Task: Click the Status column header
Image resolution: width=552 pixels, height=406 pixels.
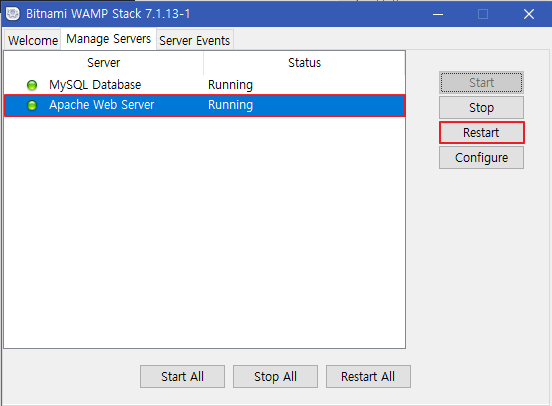Action: [305, 63]
